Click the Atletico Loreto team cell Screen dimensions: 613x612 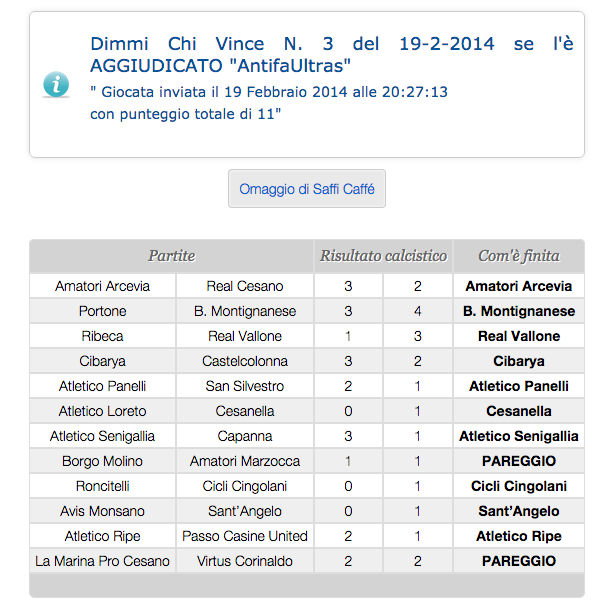pos(102,411)
